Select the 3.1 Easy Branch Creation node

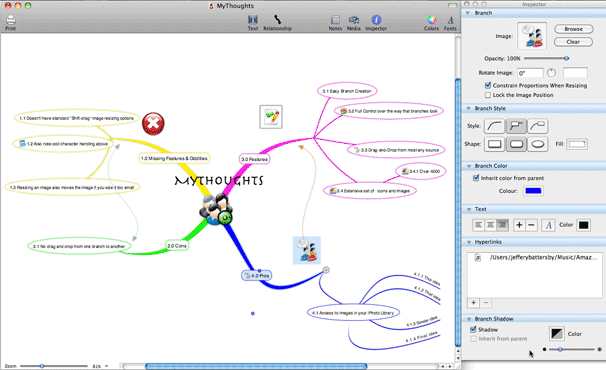[347, 91]
